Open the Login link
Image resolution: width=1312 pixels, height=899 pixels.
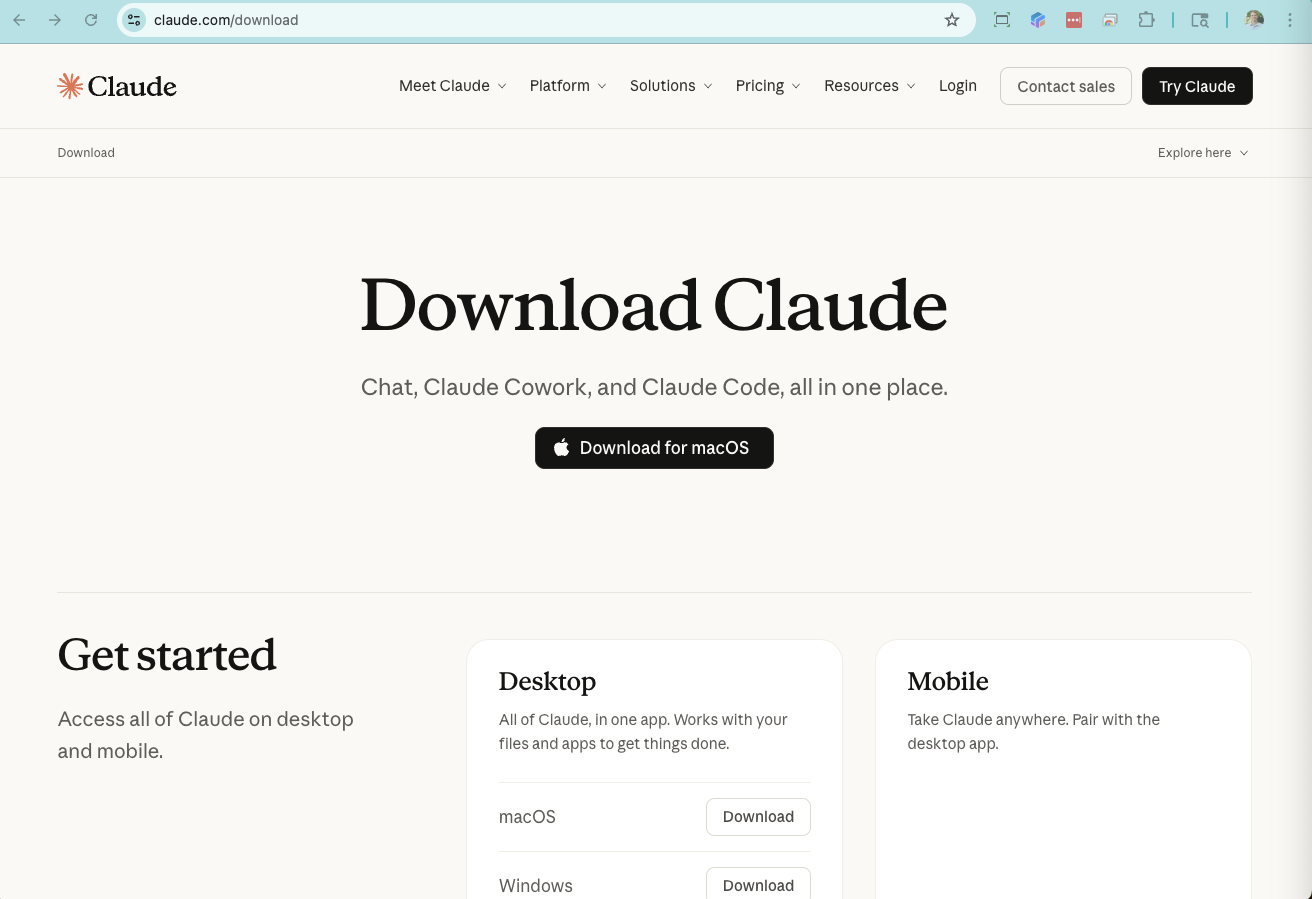click(x=958, y=86)
